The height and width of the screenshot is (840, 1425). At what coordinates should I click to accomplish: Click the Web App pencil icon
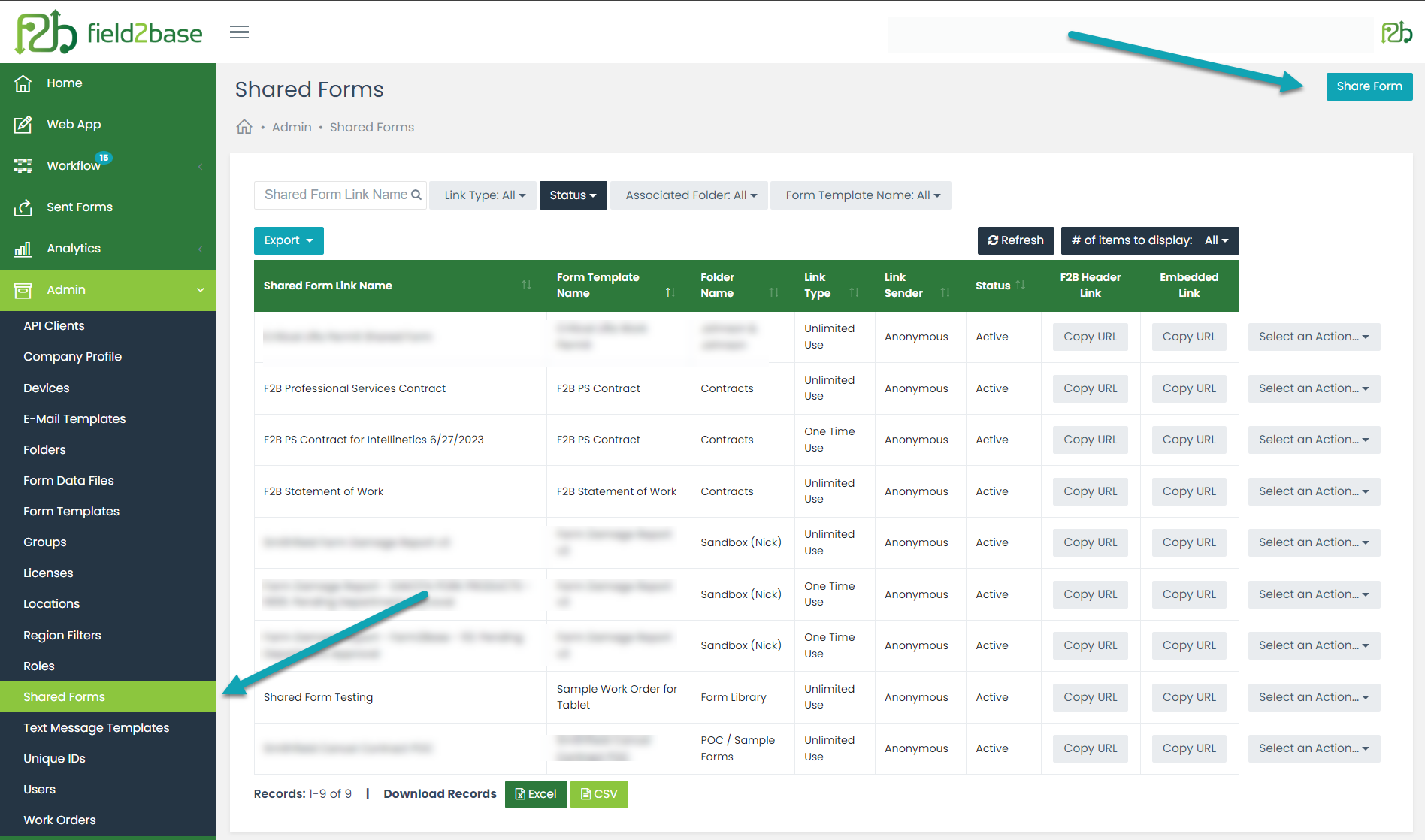(x=23, y=125)
